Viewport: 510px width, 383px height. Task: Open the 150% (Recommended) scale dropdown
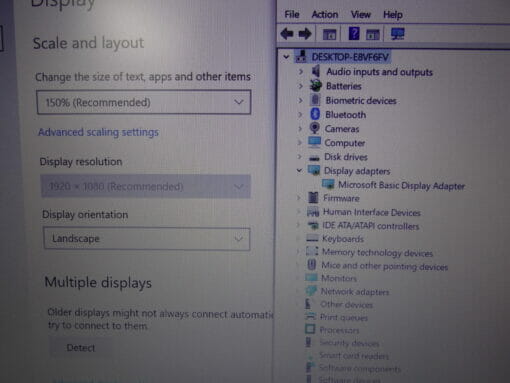pos(144,102)
